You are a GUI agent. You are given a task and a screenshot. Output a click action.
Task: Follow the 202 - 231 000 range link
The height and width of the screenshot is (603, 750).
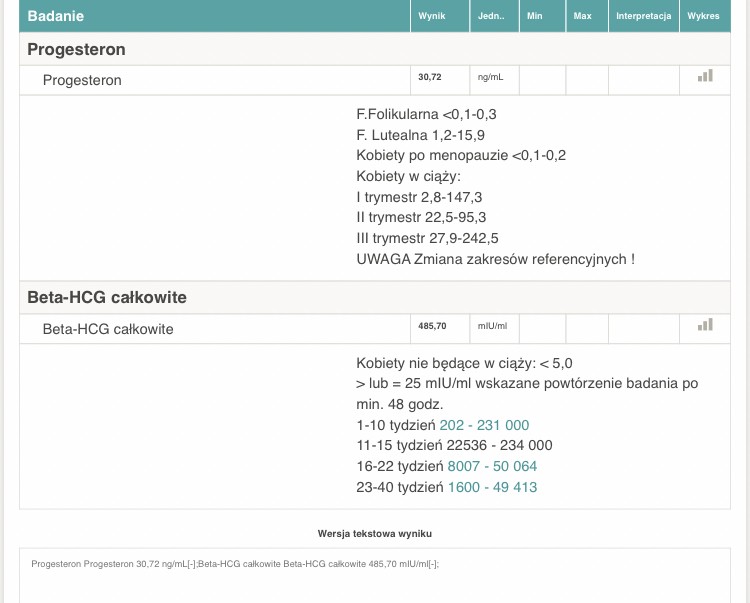point(484,425)
